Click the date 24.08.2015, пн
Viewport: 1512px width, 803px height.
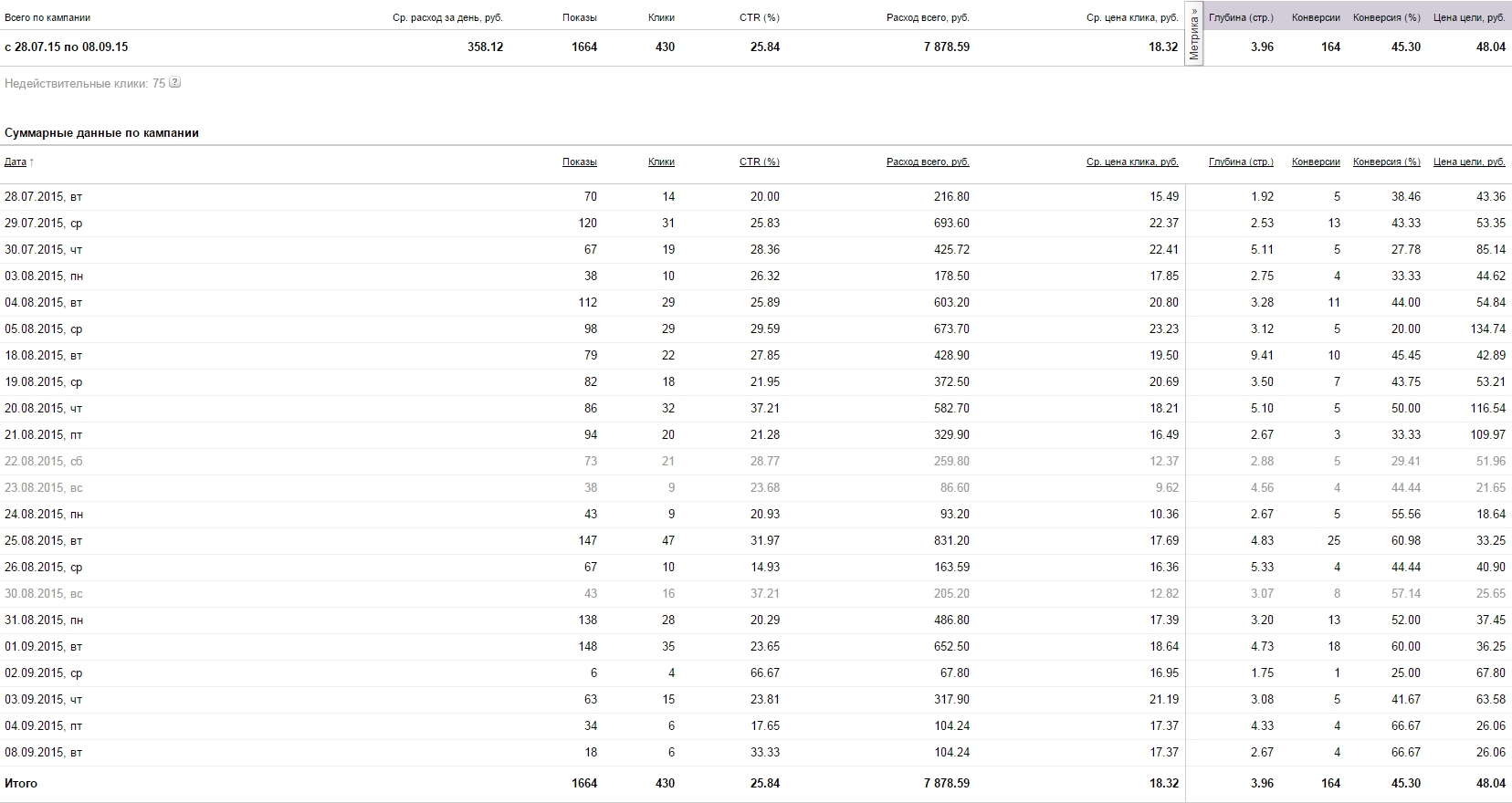43,514
